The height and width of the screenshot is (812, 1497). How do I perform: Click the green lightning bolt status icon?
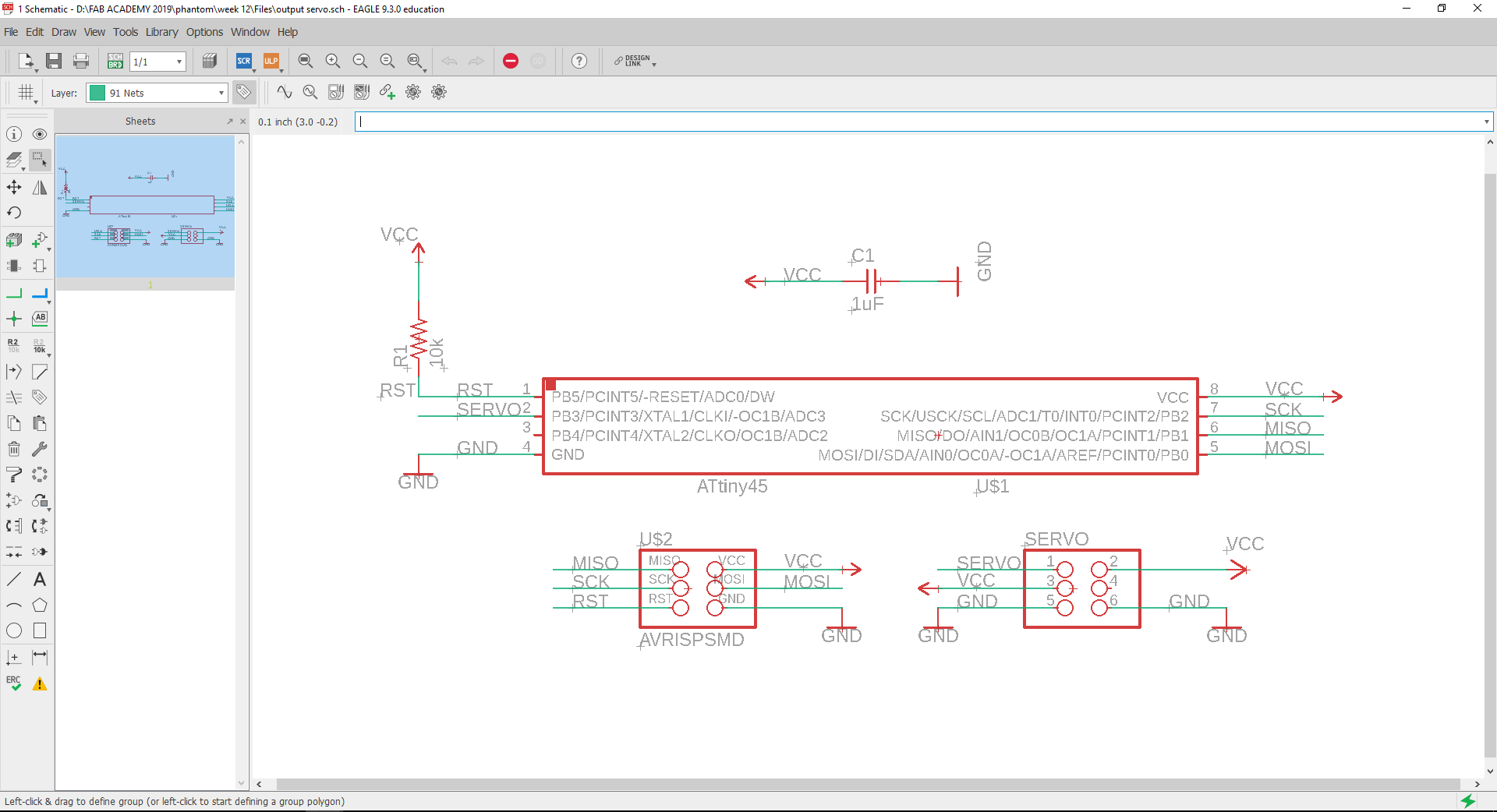[1468, 801]
